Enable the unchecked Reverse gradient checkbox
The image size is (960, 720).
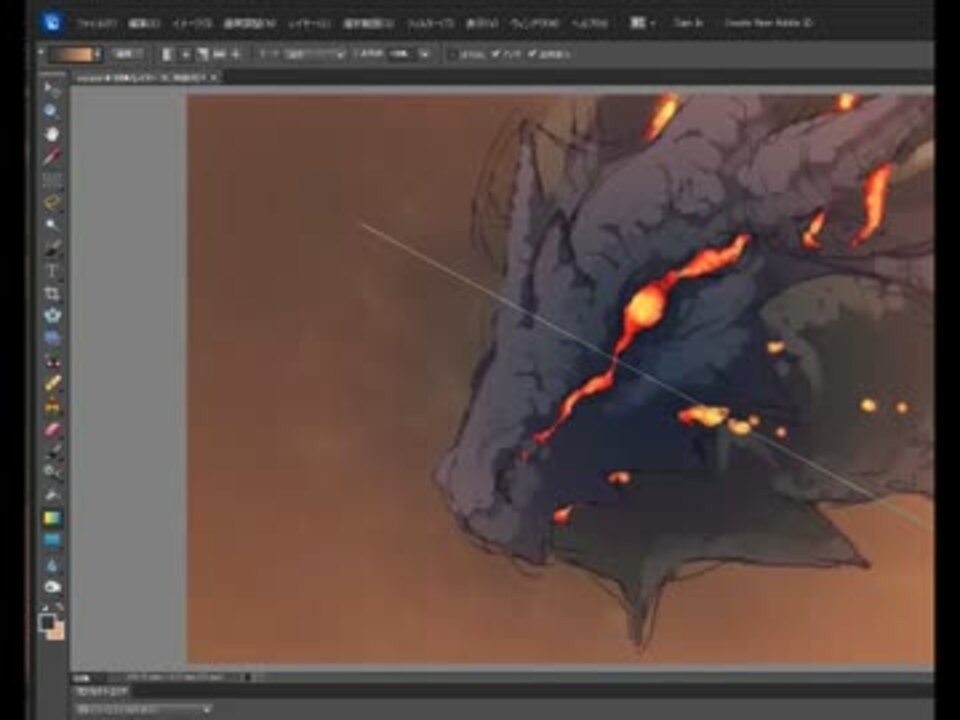(x=453, y=54)
